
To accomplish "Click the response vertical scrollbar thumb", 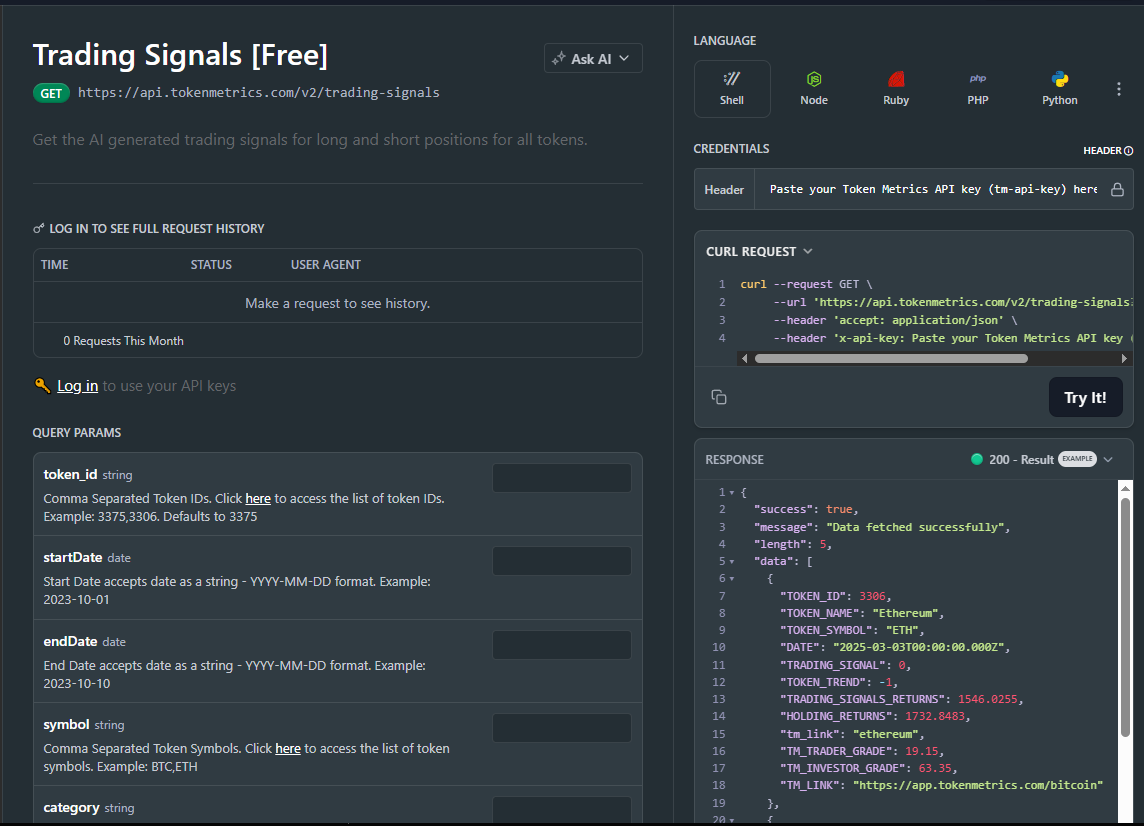I will click(x=1125, y=617).
